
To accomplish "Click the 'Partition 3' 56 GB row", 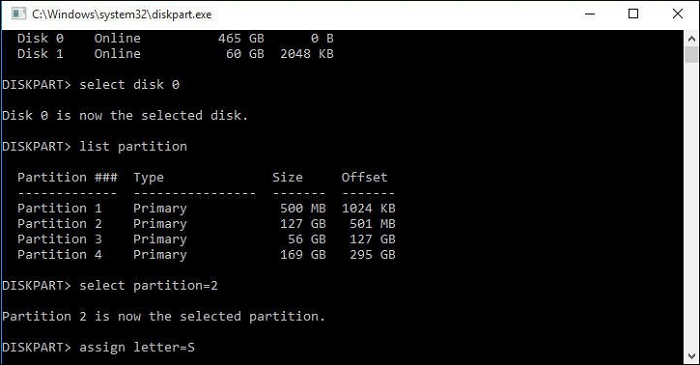I will click(x=206, y=239).
